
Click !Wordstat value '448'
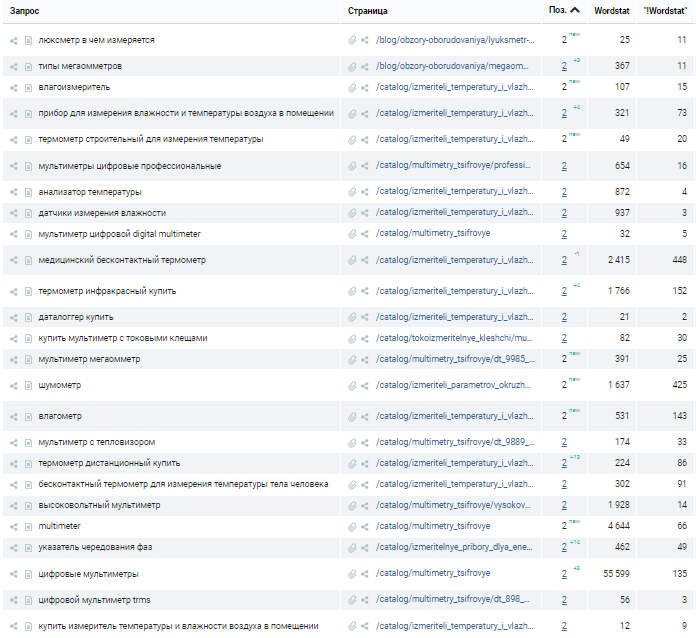(x=680, y=260)
